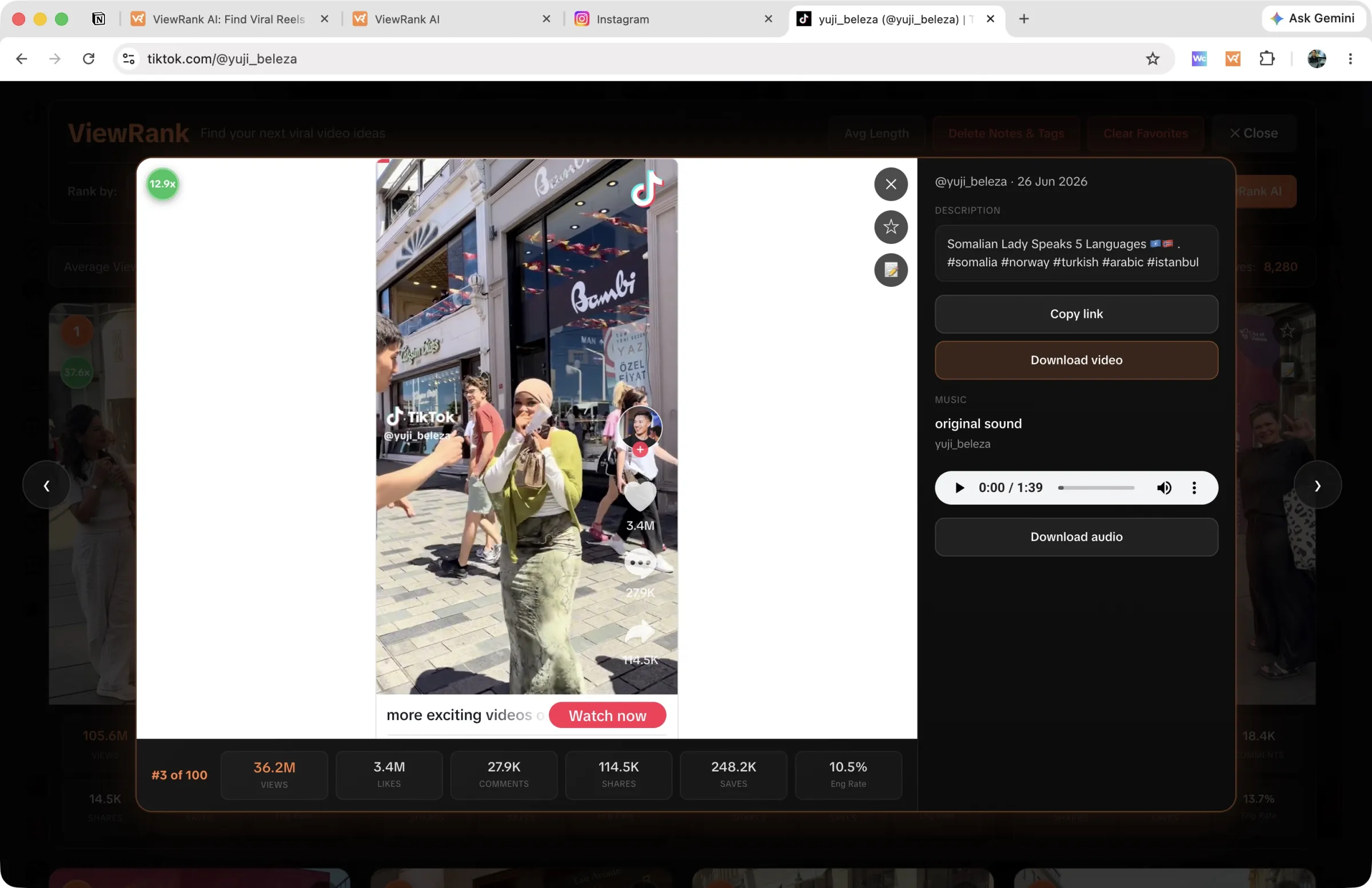Click the 36.2M VIEWS stat box
Viewport: 1372px width, 888px height.
tap(274, 775)
